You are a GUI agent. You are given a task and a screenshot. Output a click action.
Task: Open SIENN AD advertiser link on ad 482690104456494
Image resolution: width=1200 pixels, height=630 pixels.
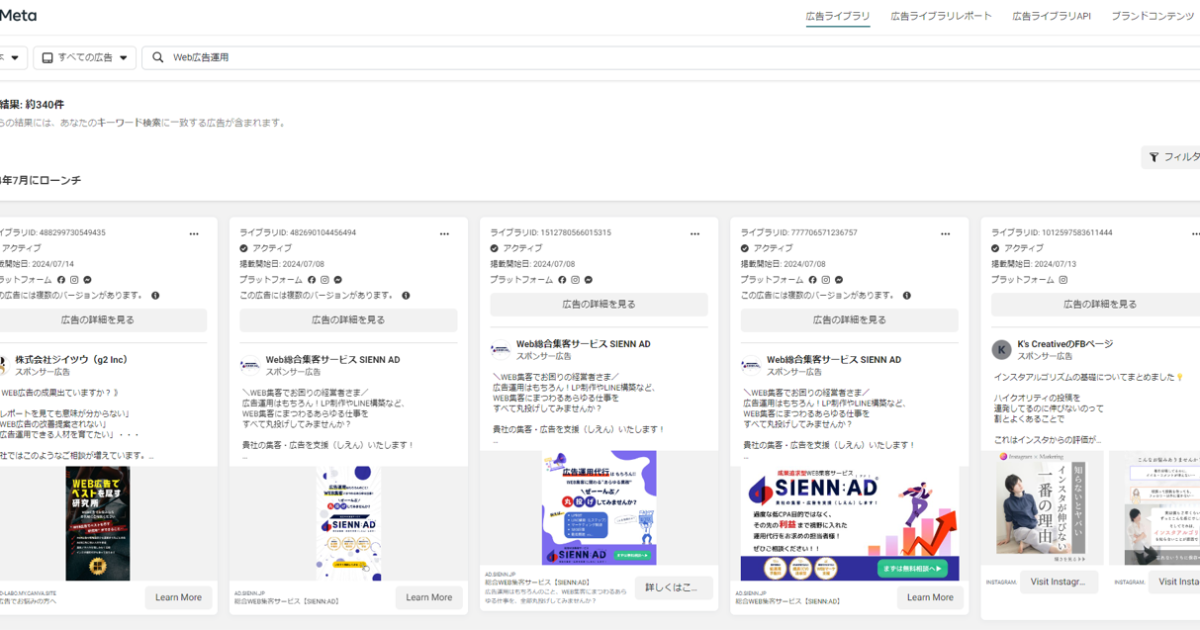[333, 359]
